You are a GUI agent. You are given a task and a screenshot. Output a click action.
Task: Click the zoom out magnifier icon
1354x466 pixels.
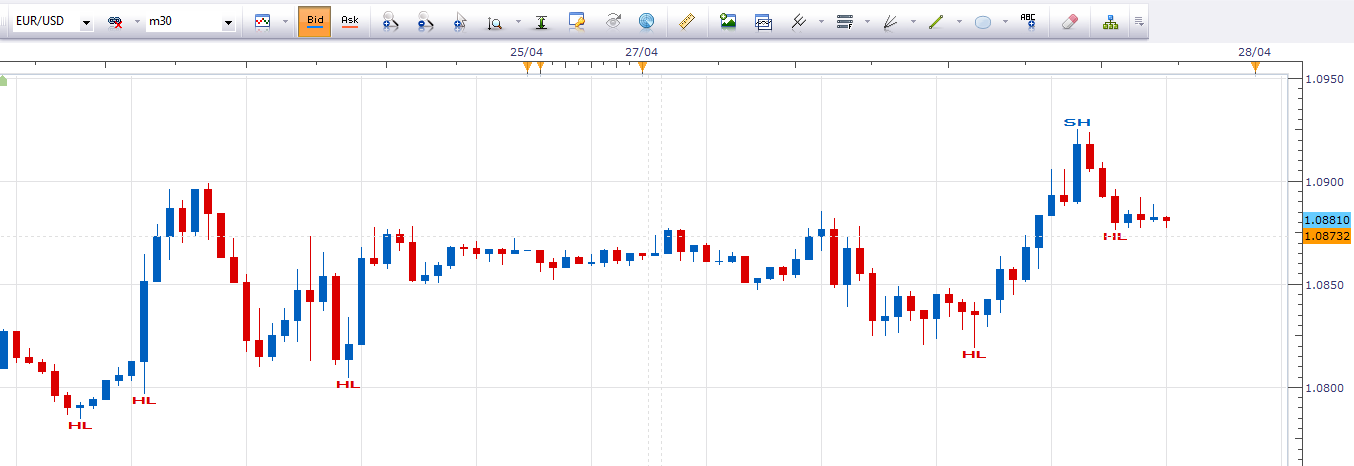(426, 21)
